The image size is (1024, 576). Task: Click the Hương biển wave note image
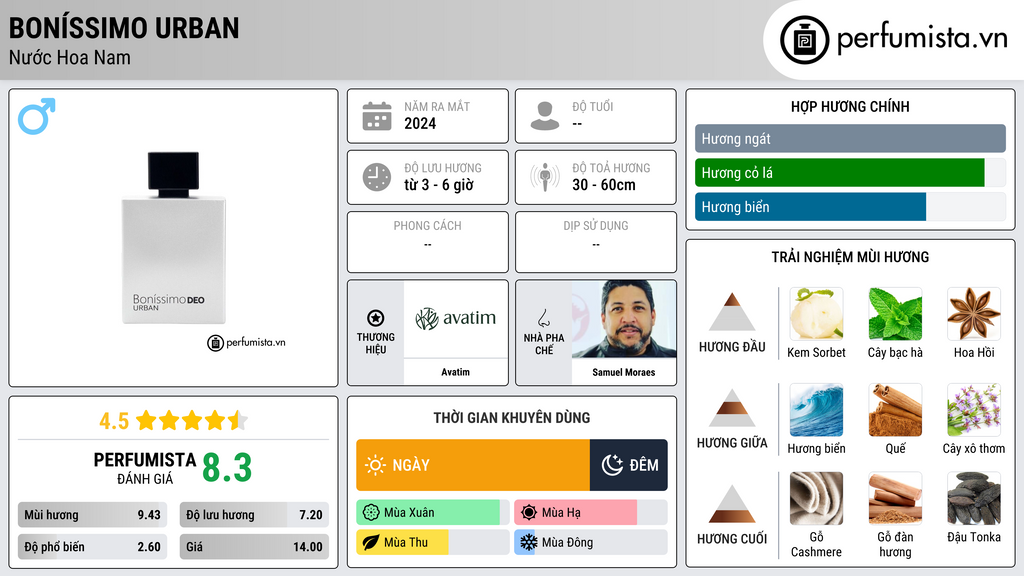pos(816,410)
